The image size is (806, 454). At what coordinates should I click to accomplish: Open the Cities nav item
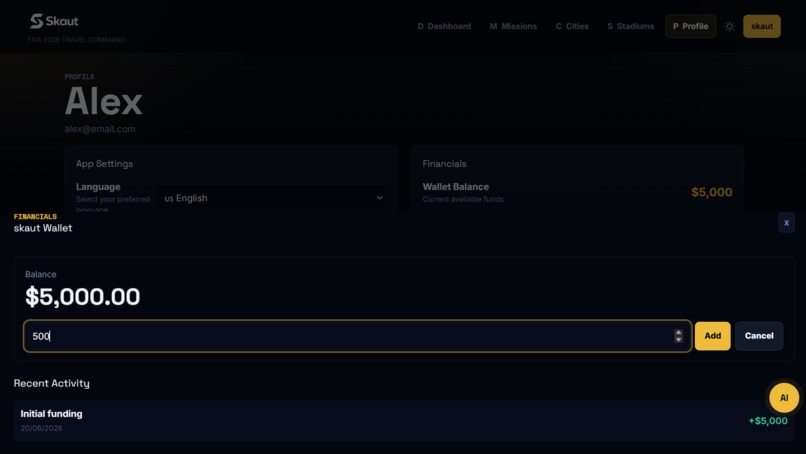pyautogui.click(x=572, y=26)
